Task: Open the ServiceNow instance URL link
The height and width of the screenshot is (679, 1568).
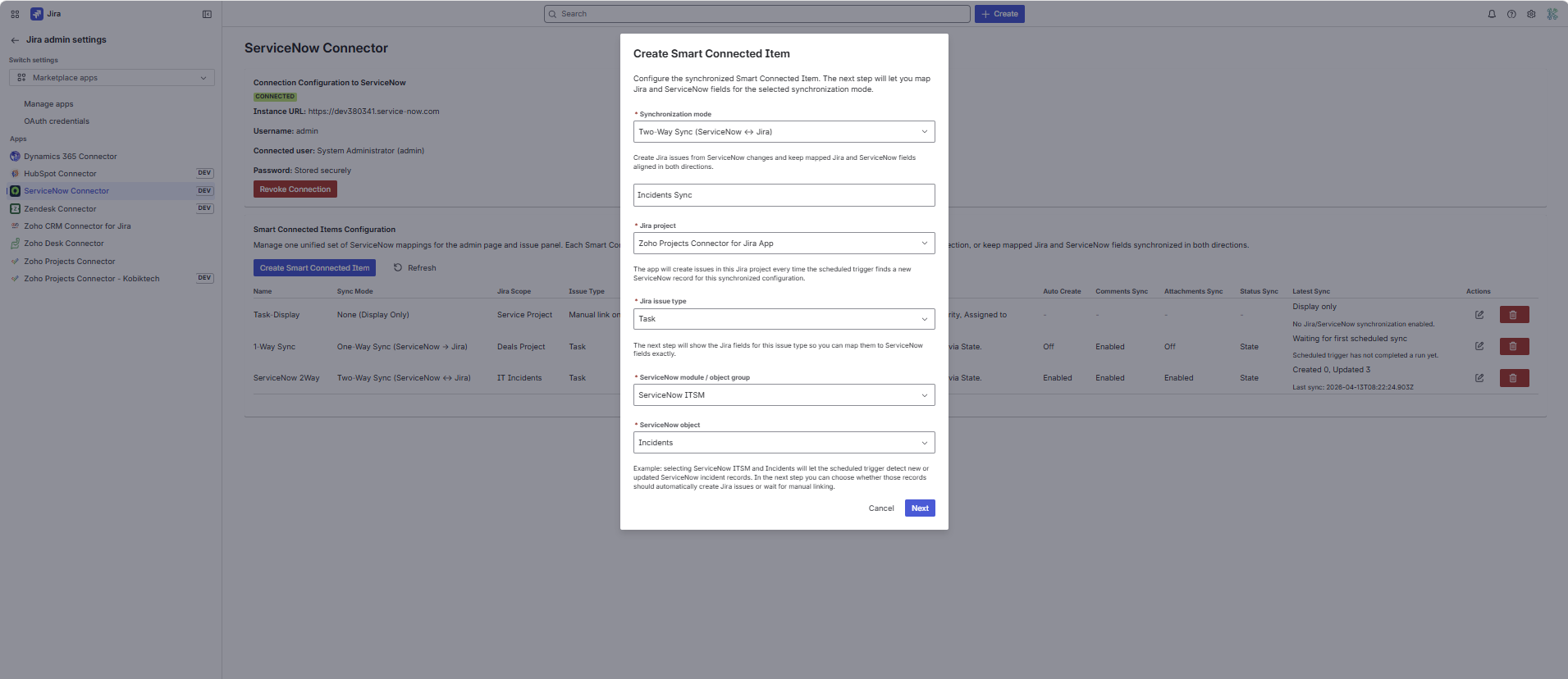Action: click(x=373, y=112)
